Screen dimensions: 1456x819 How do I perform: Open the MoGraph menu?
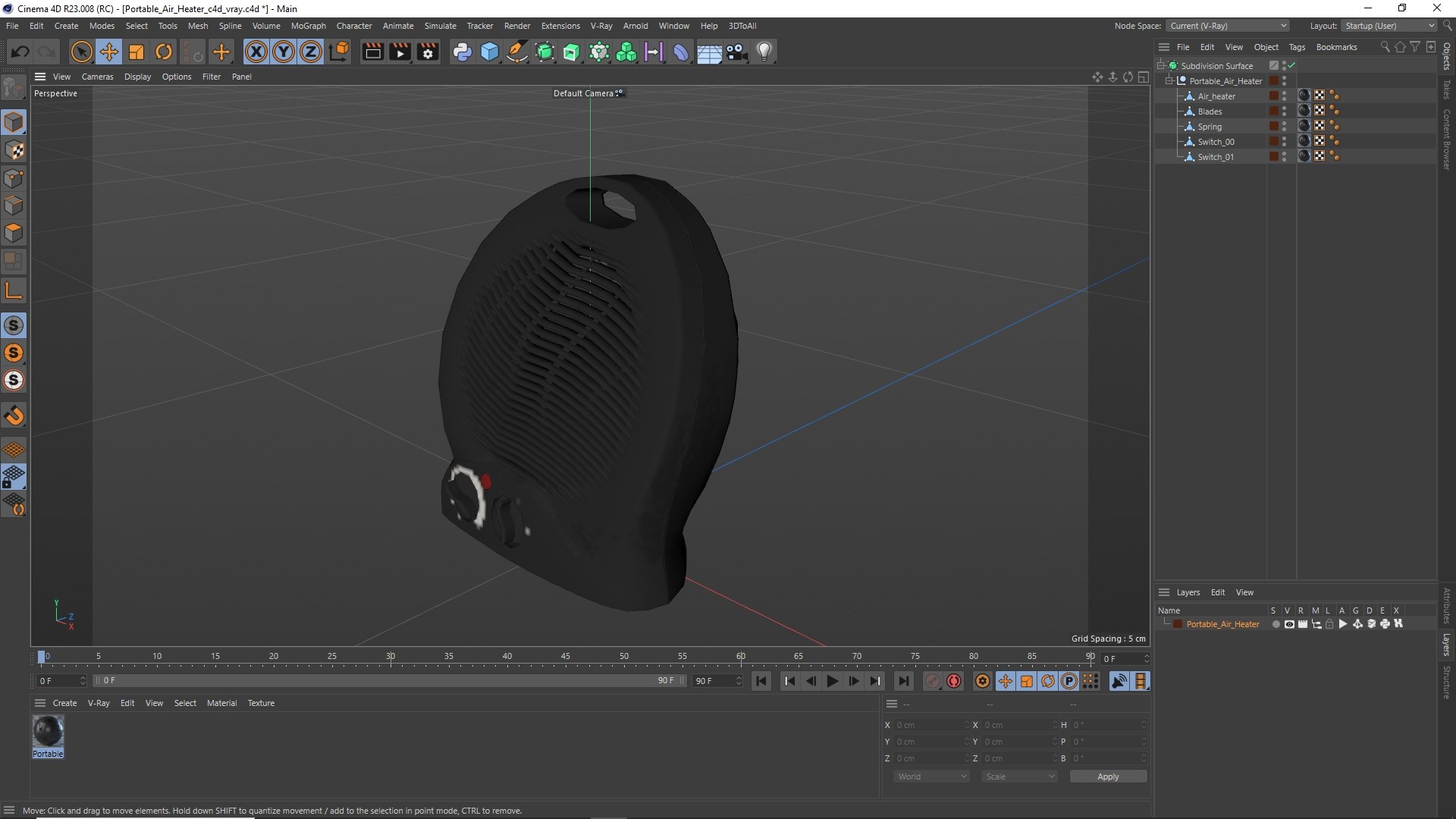point(308,26)
